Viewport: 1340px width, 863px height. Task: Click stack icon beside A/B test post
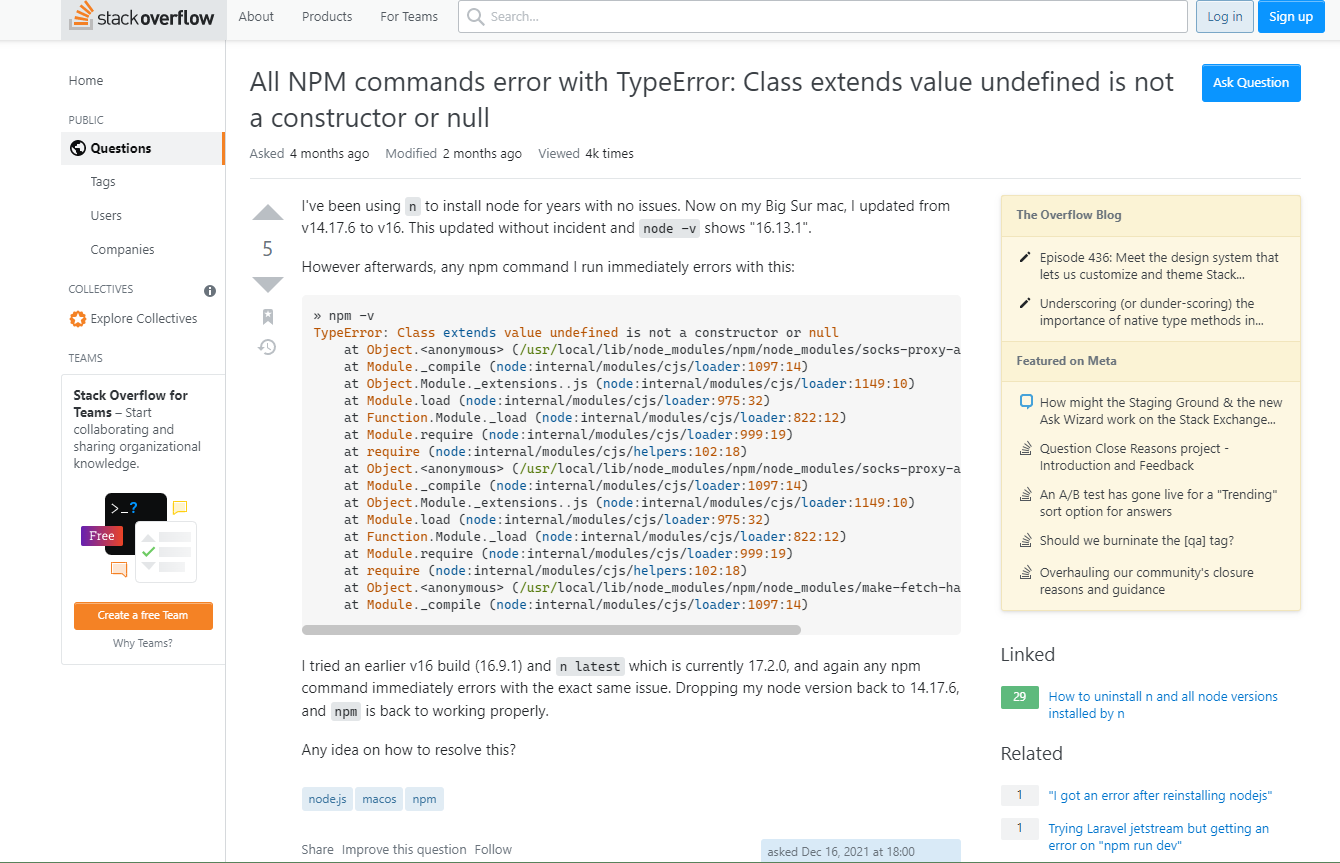click(x=1025, y=495)
